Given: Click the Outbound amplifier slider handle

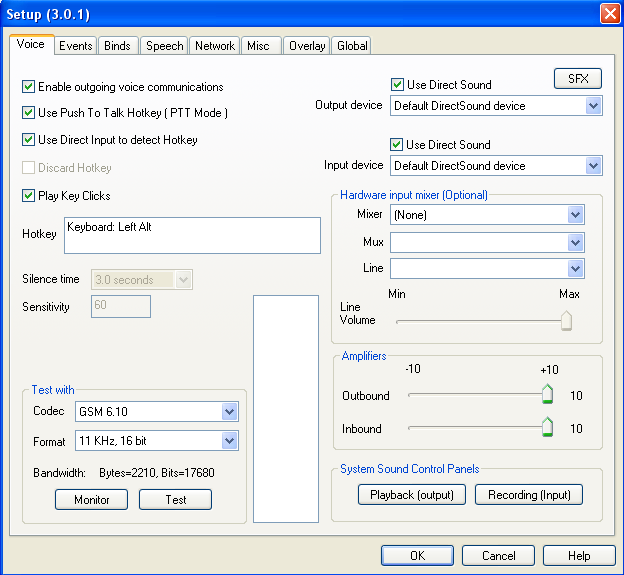Looking at the screenshot, I should pyautogui.click(x=547, y=395).
